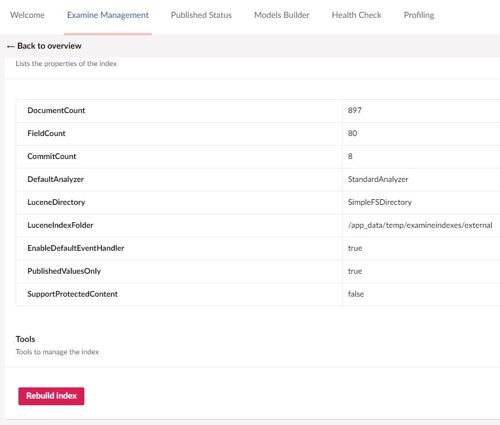500x425 pixels.
Task: Go back to overview link
Action: point(49,46)
